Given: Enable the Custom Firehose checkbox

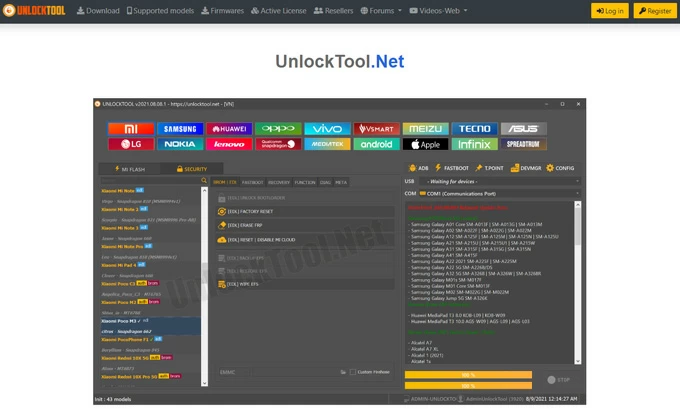Looking at the screenshot, I should [x=353, y=371].
